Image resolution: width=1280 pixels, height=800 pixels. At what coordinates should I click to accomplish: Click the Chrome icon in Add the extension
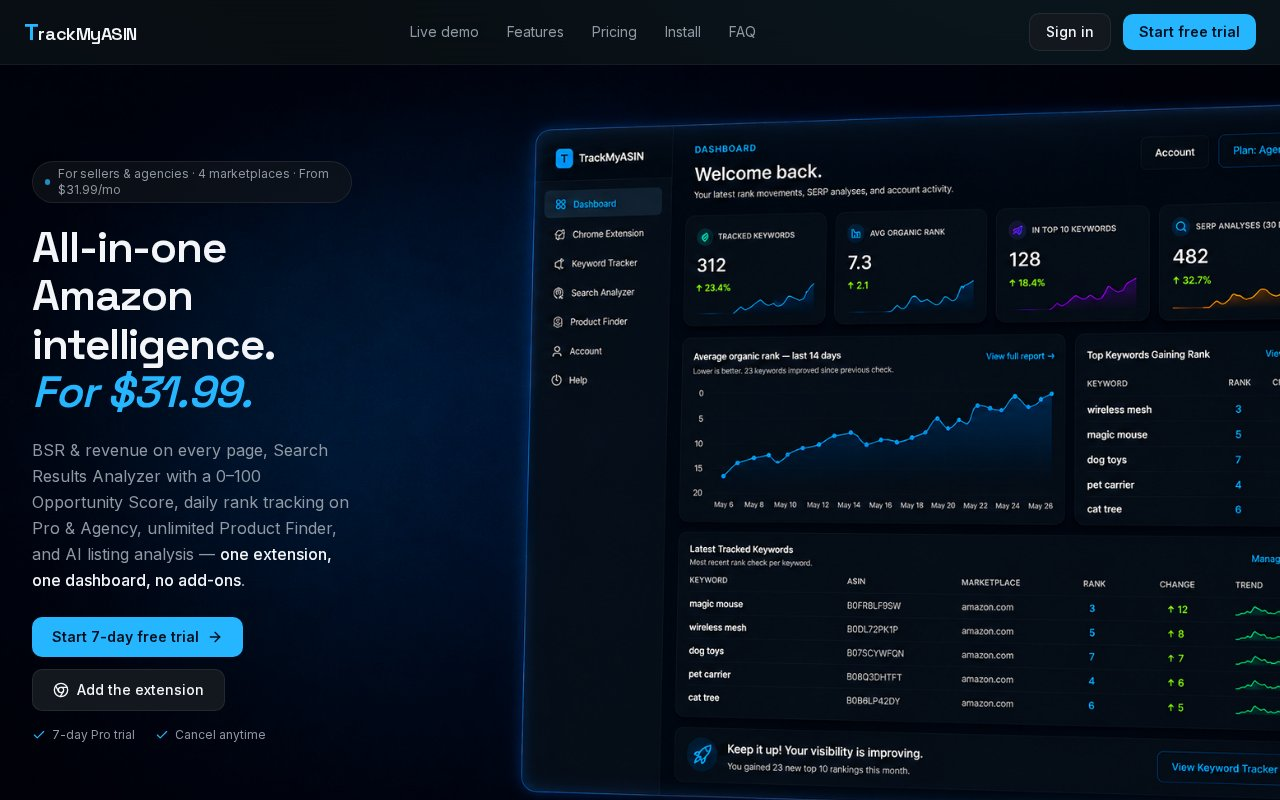coord(61,690)
